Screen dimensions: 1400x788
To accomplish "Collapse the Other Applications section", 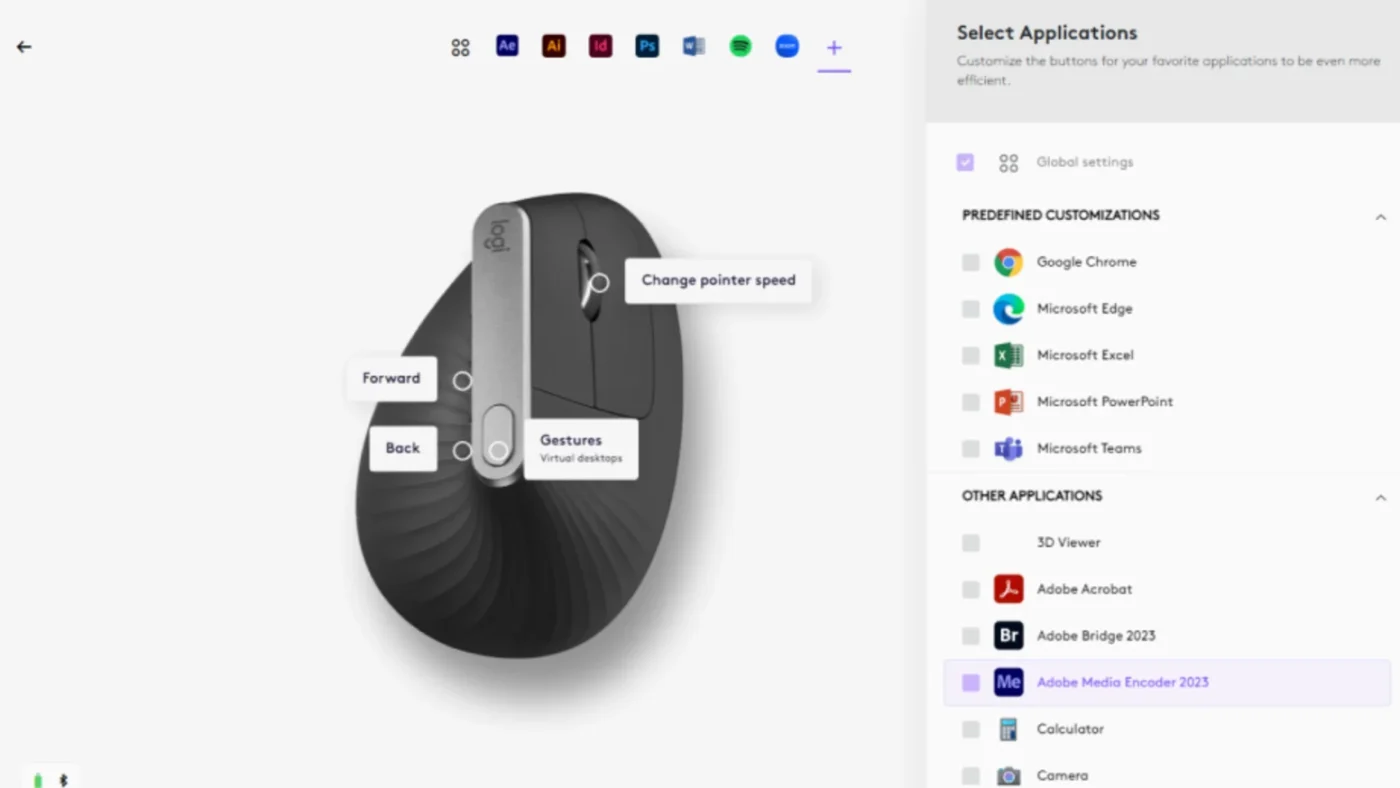I will [x=1380, y=497].
